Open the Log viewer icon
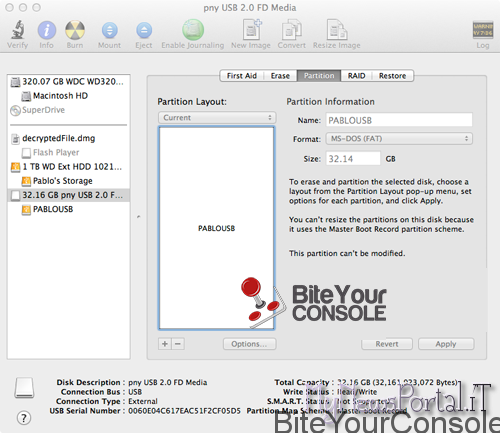The image size is (500, 433). (483, 30)
